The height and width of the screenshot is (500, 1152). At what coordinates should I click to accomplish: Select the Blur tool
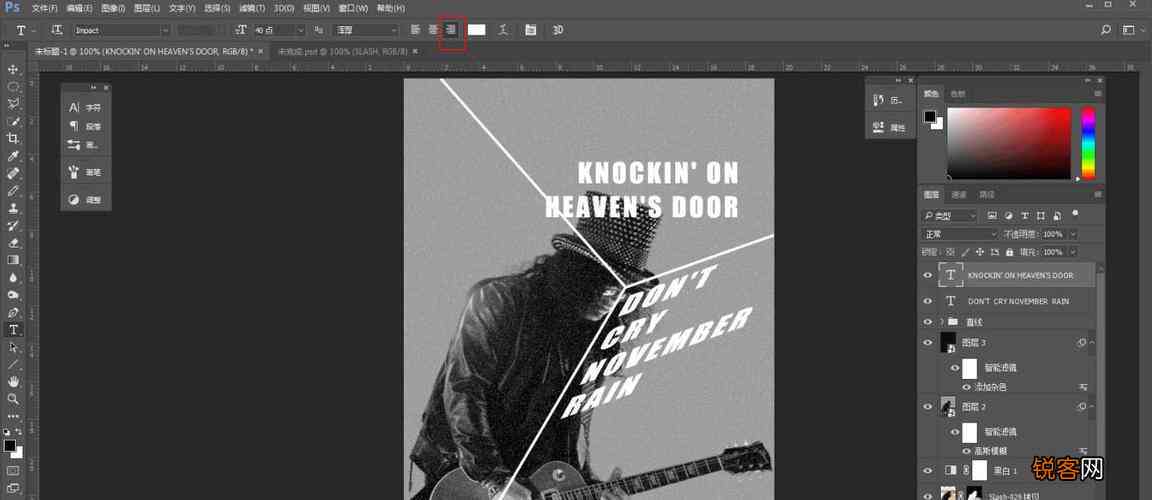point(12,278)
